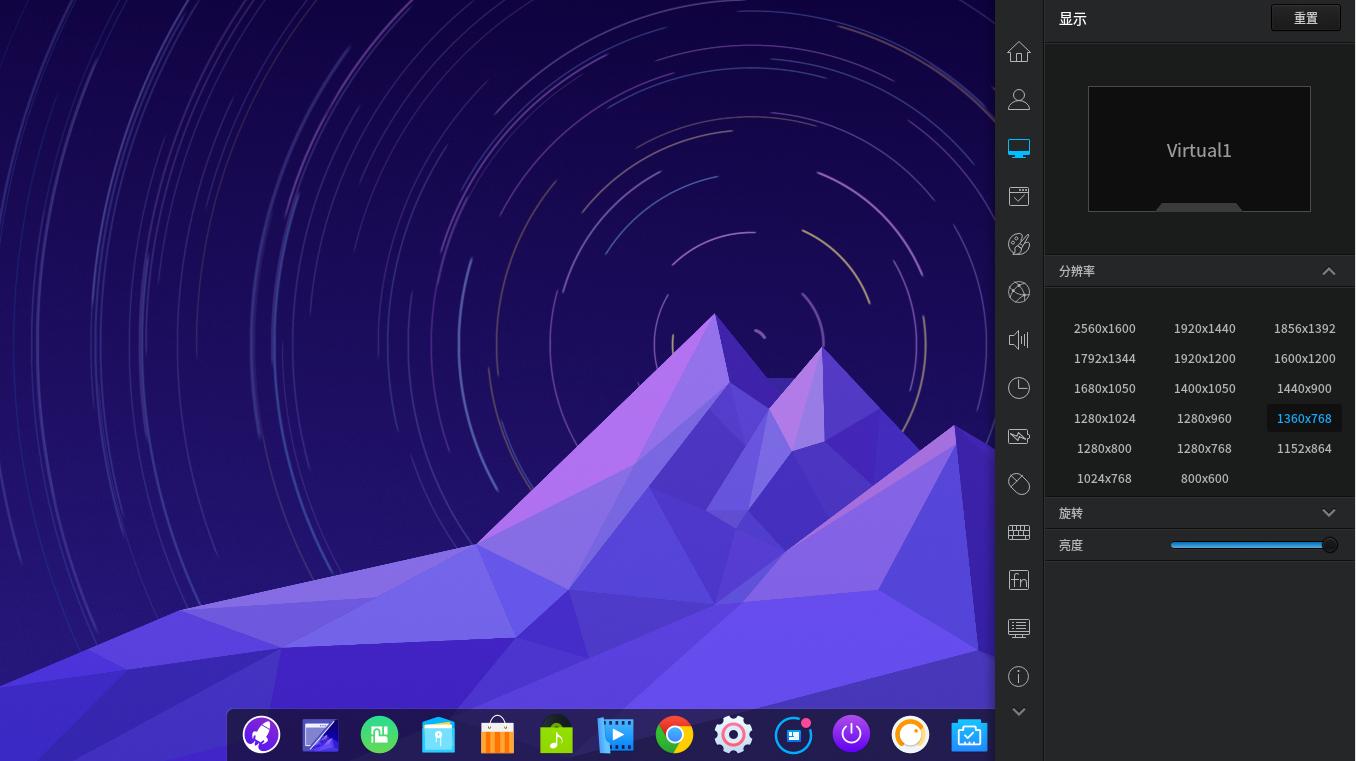Choose the 1280x800 resolution
The image size is (1356, 761).
(1104, 448)
